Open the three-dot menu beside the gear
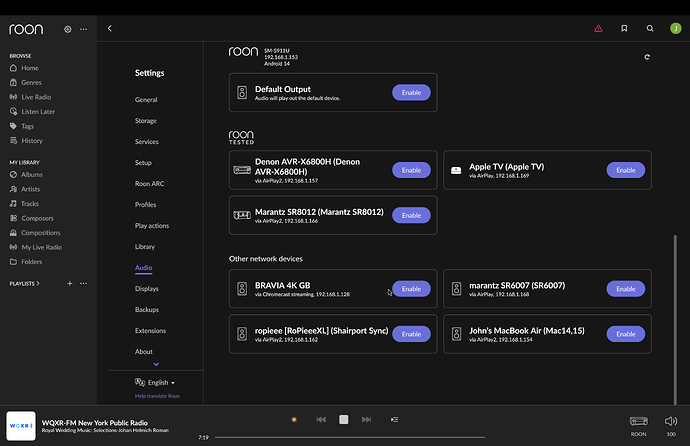The image size is (690, 446). pos(83,29)
